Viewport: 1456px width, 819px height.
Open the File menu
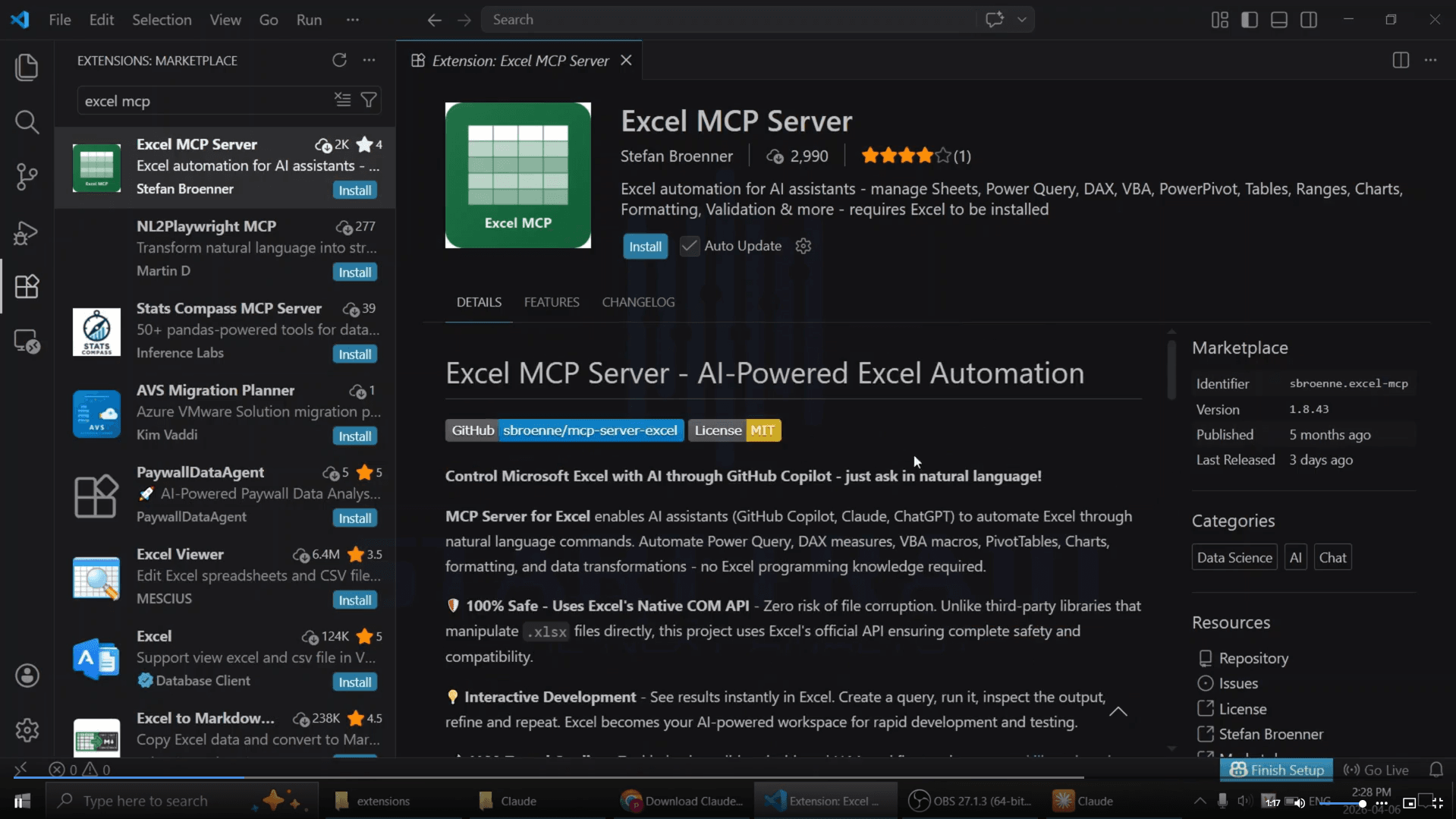tap(60, 20)
